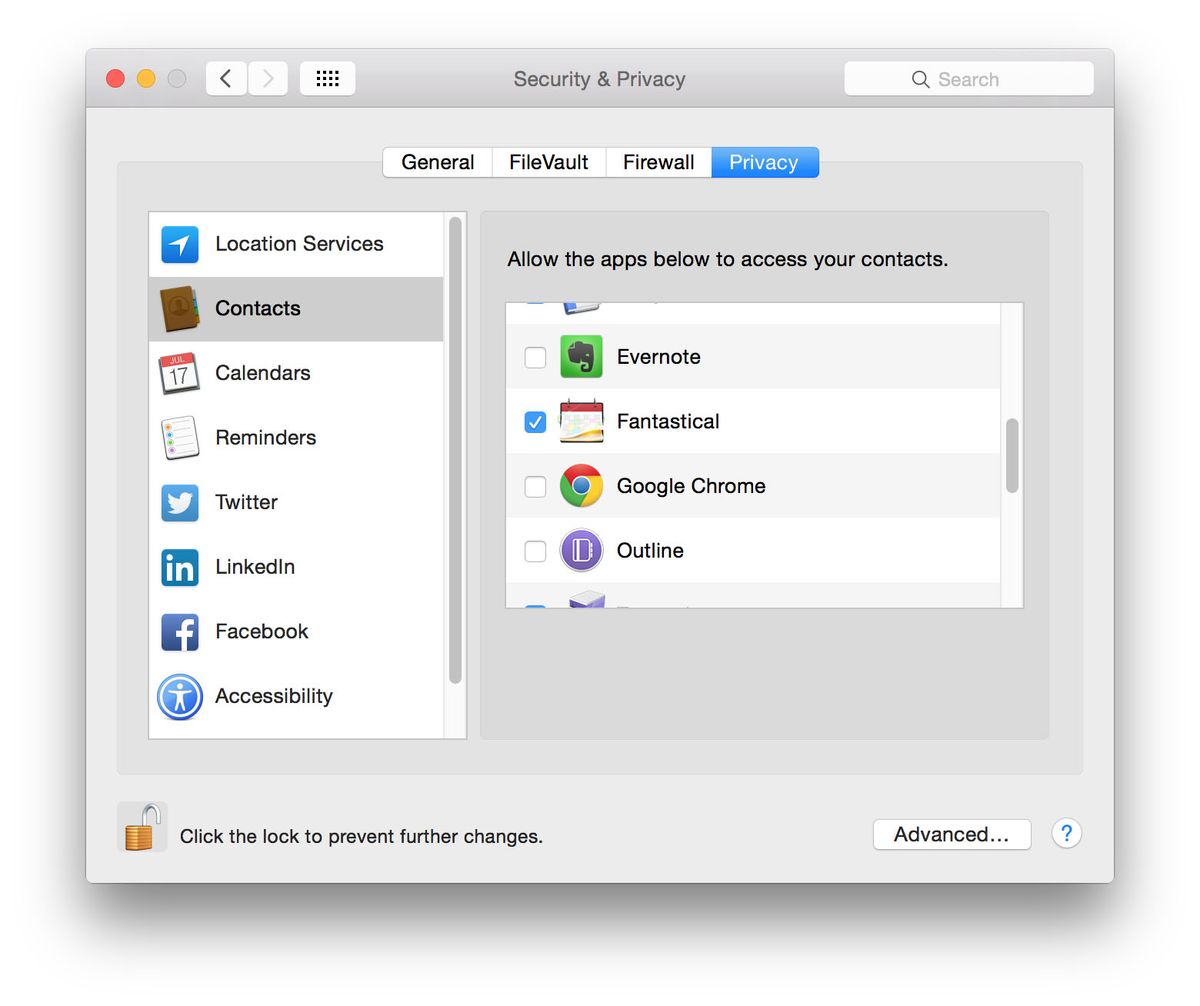
Task: Open the Calendars privacy settings
Action: tap(262, 372)
